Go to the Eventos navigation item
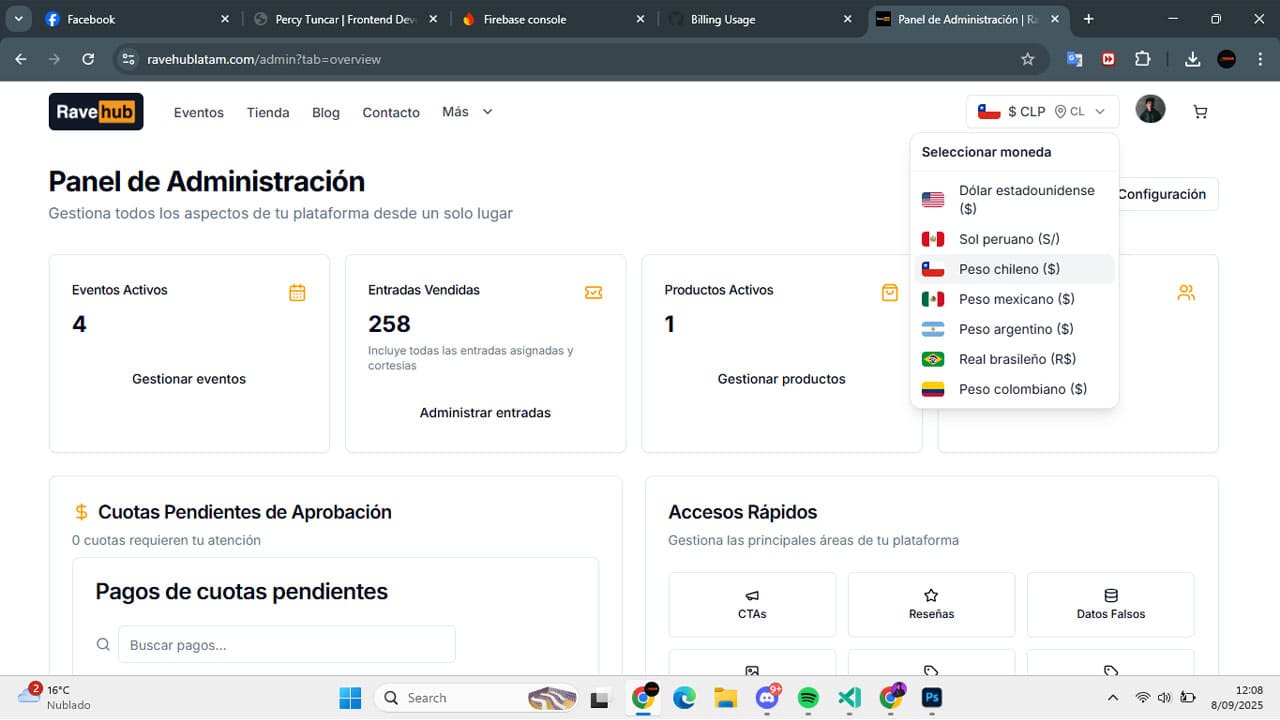 198,112
